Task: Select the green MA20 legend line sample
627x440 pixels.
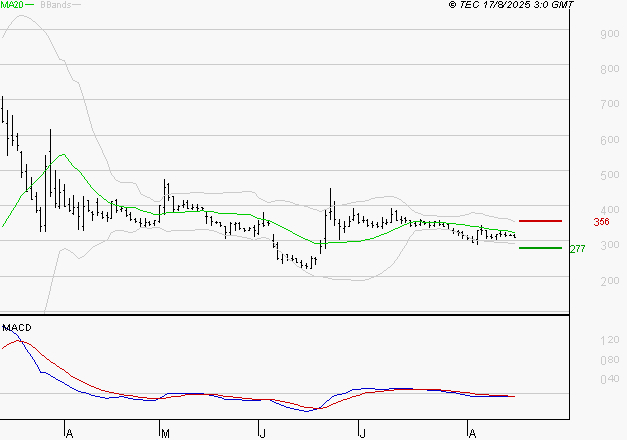Action: (x=29, y=5)
